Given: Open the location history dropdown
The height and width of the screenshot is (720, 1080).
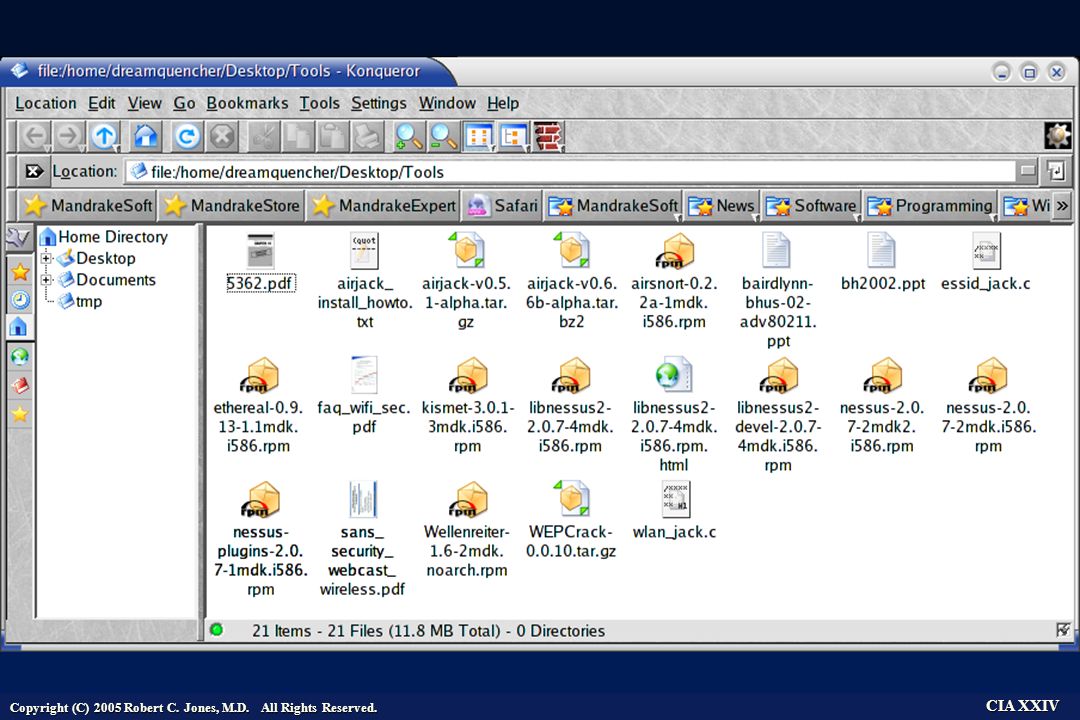Looking at the screenshot, I should (x=1027, y=170).
